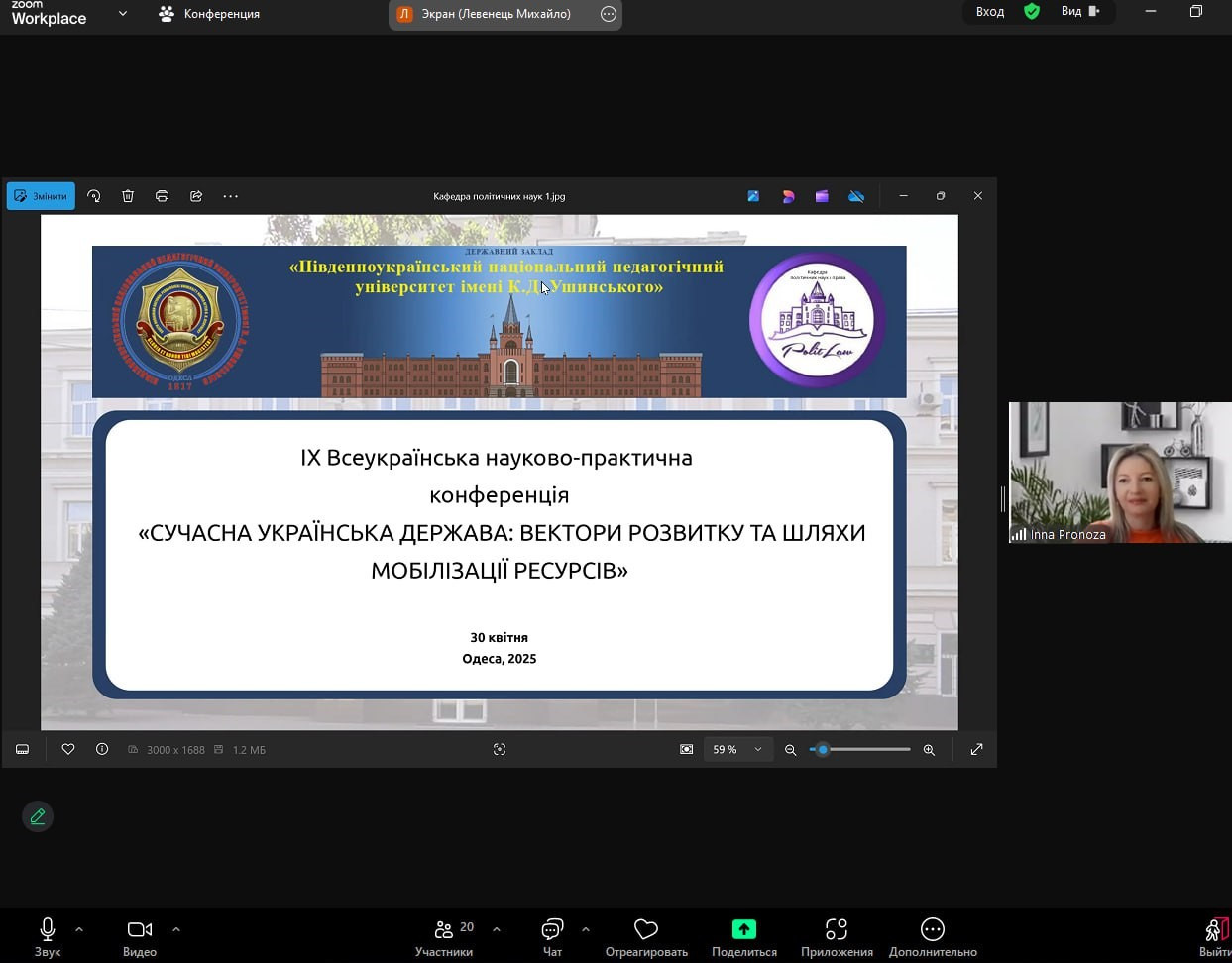1232x963 pixels.
Task: Open the Конференция meeting tab
Action: click(x=209, y=14)
